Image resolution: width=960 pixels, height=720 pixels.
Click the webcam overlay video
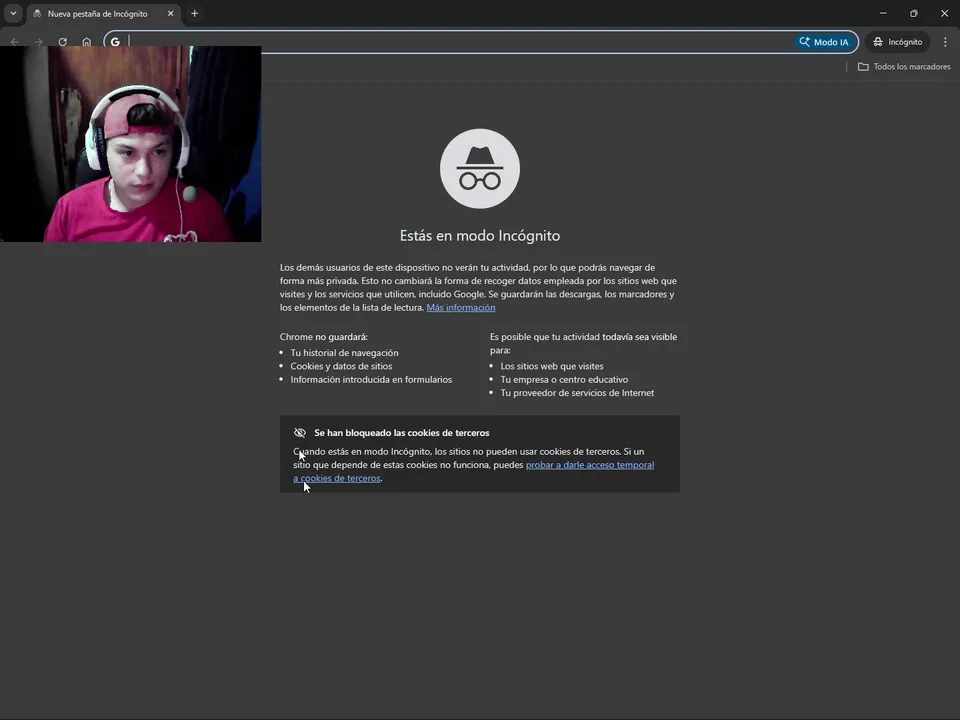(x=130, y=144)
